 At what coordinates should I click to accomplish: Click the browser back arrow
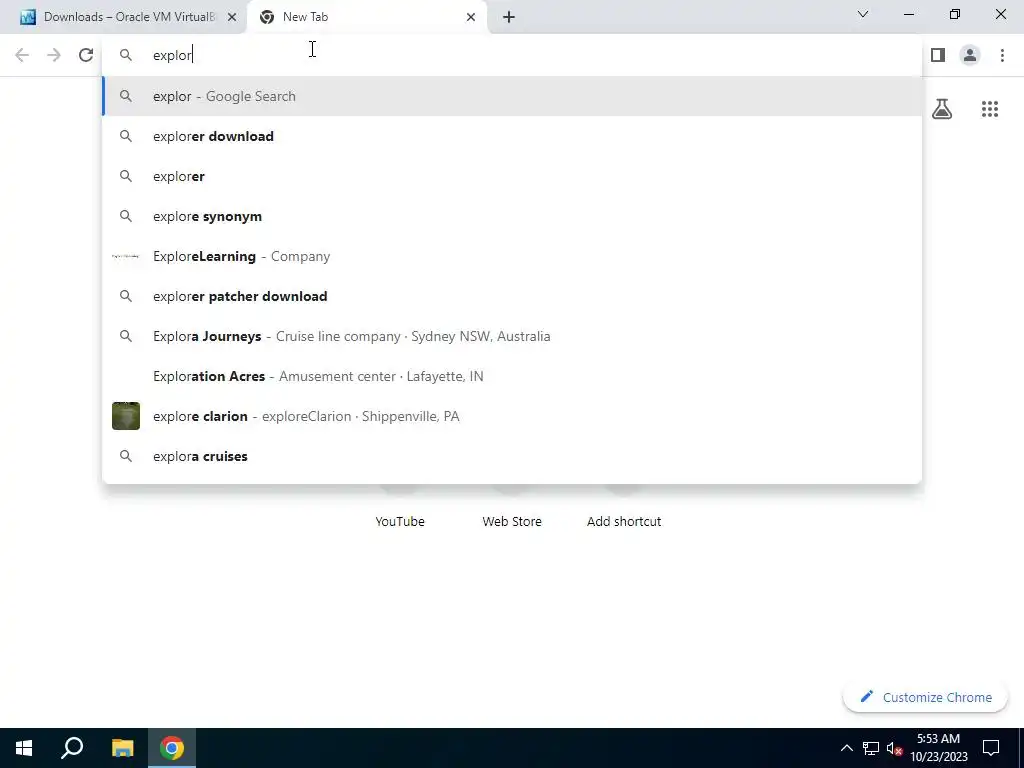[22, 55]
